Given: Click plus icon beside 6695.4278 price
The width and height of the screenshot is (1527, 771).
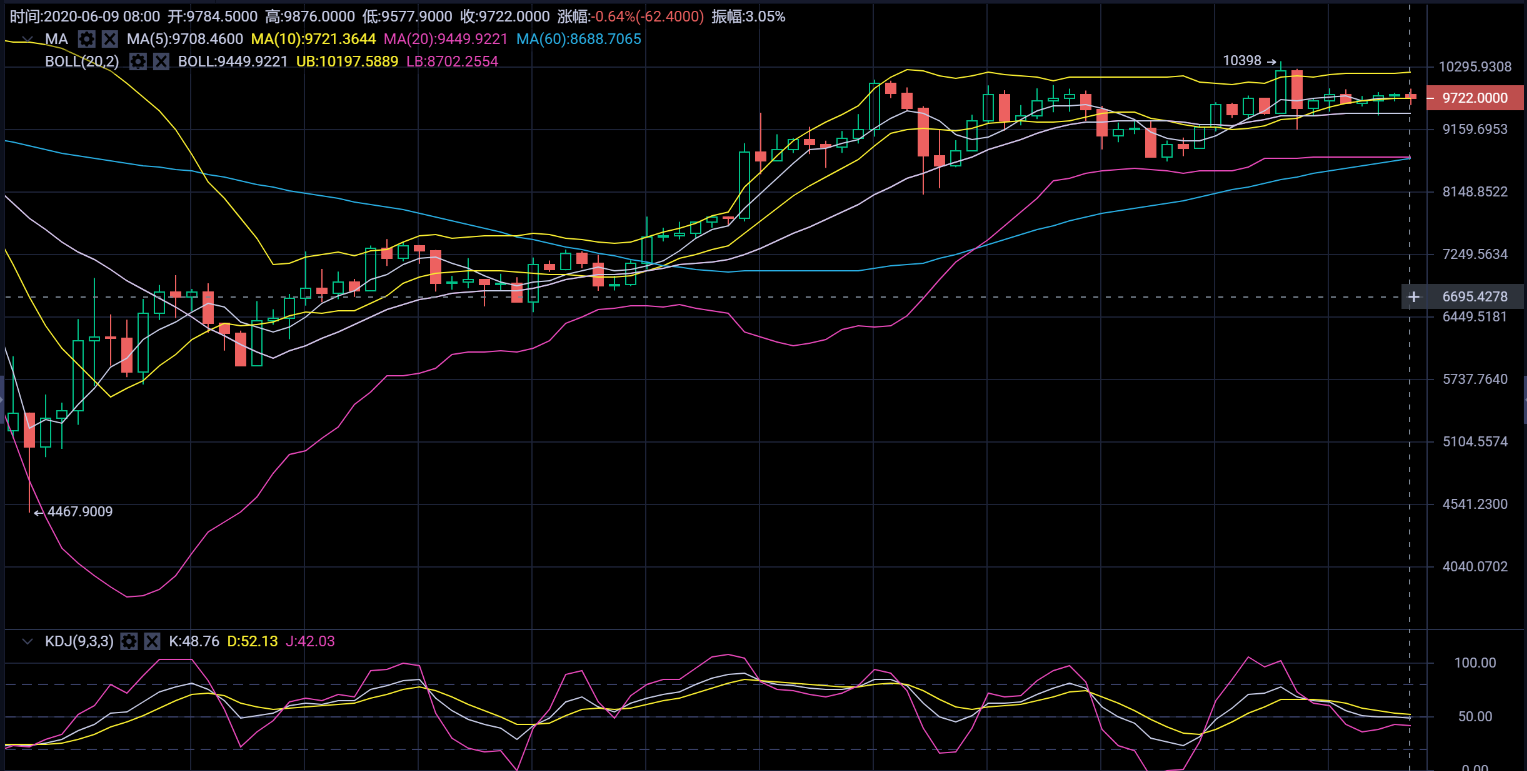Looking at the screenshot, I should point(1413,297).
